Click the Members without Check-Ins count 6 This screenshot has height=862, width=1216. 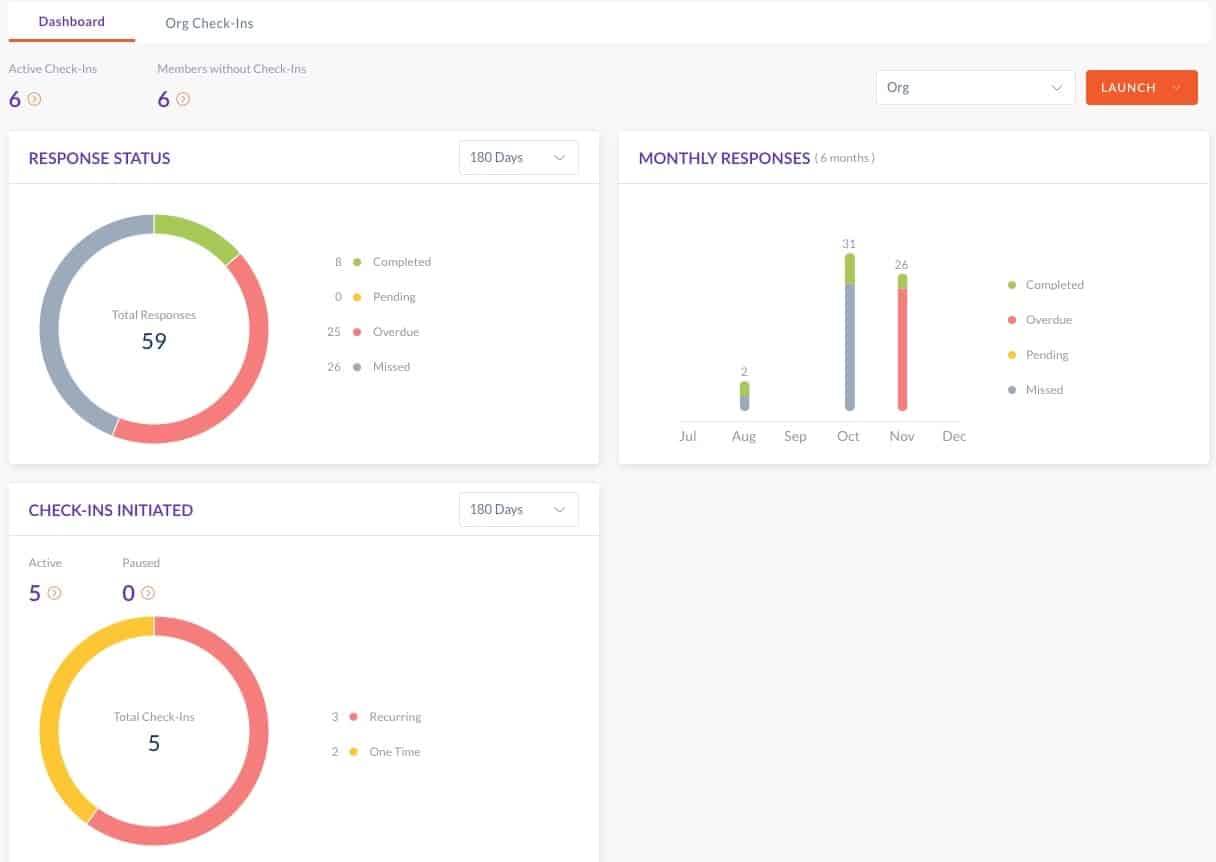click(x=164, y=99)
